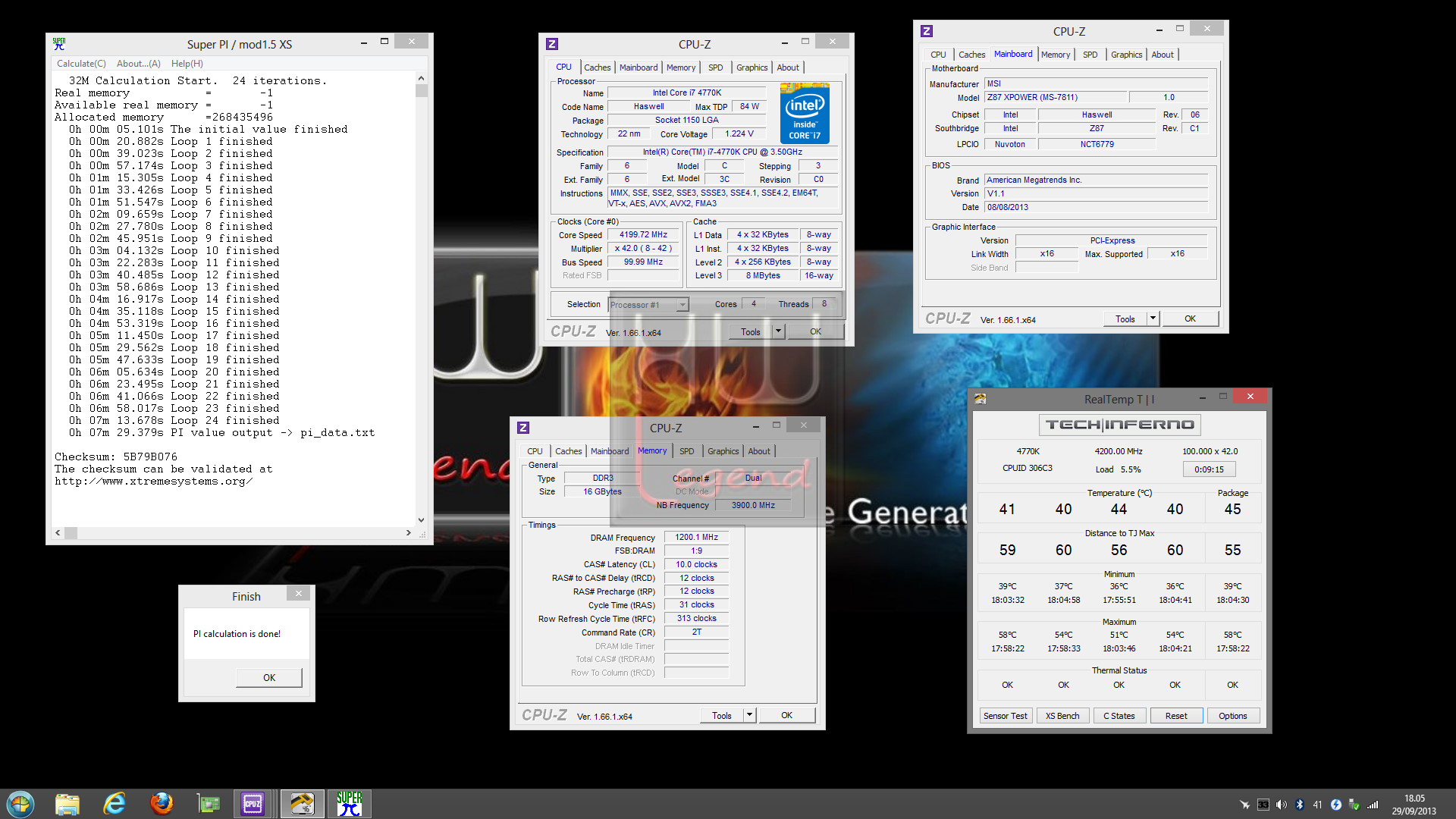Click the Intel Core i7 inside logo
This screenshot has width=1456, height=819.
[x=805, y=112]
